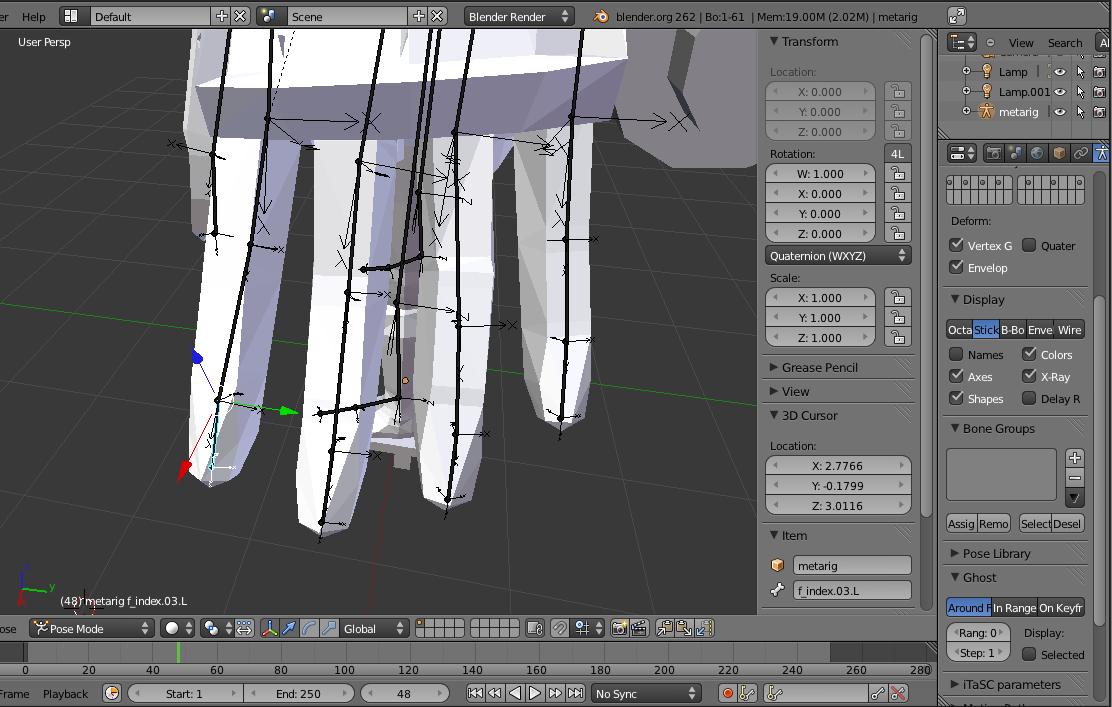Screen dimensions: 1112x707
Task: Toggle fullscreen view icon in top bar
Action: 957,16
